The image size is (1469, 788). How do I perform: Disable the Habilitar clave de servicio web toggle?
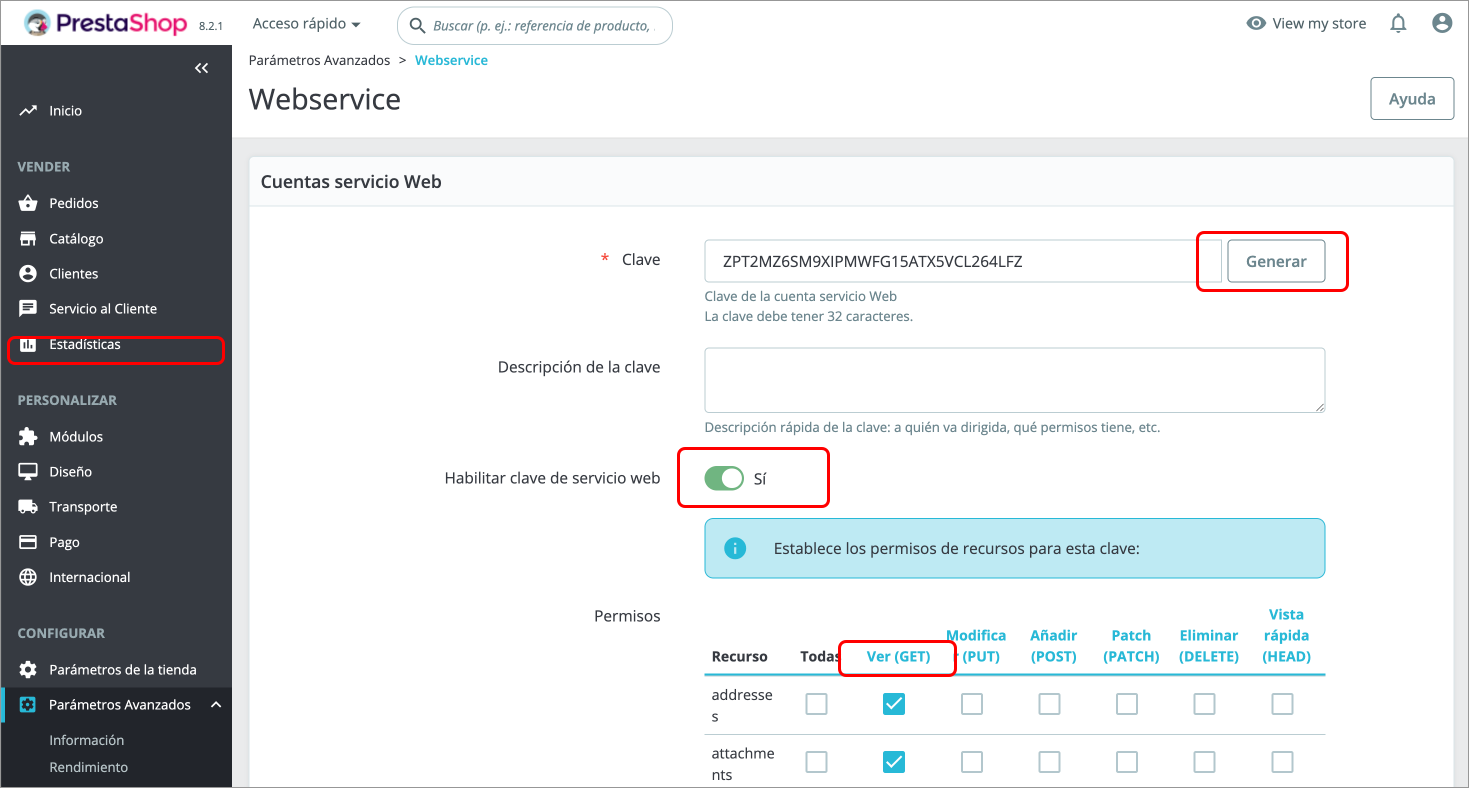(723, 478)
